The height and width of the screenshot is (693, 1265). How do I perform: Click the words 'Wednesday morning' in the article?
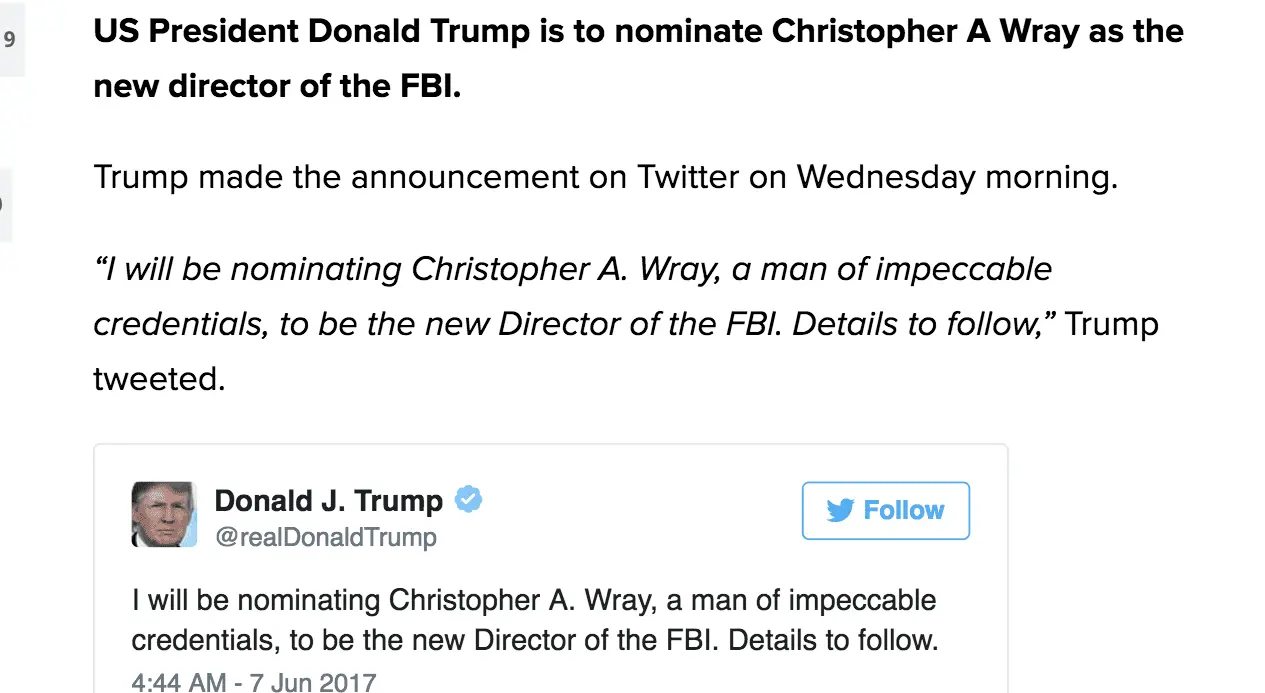(x=956, y=177)
